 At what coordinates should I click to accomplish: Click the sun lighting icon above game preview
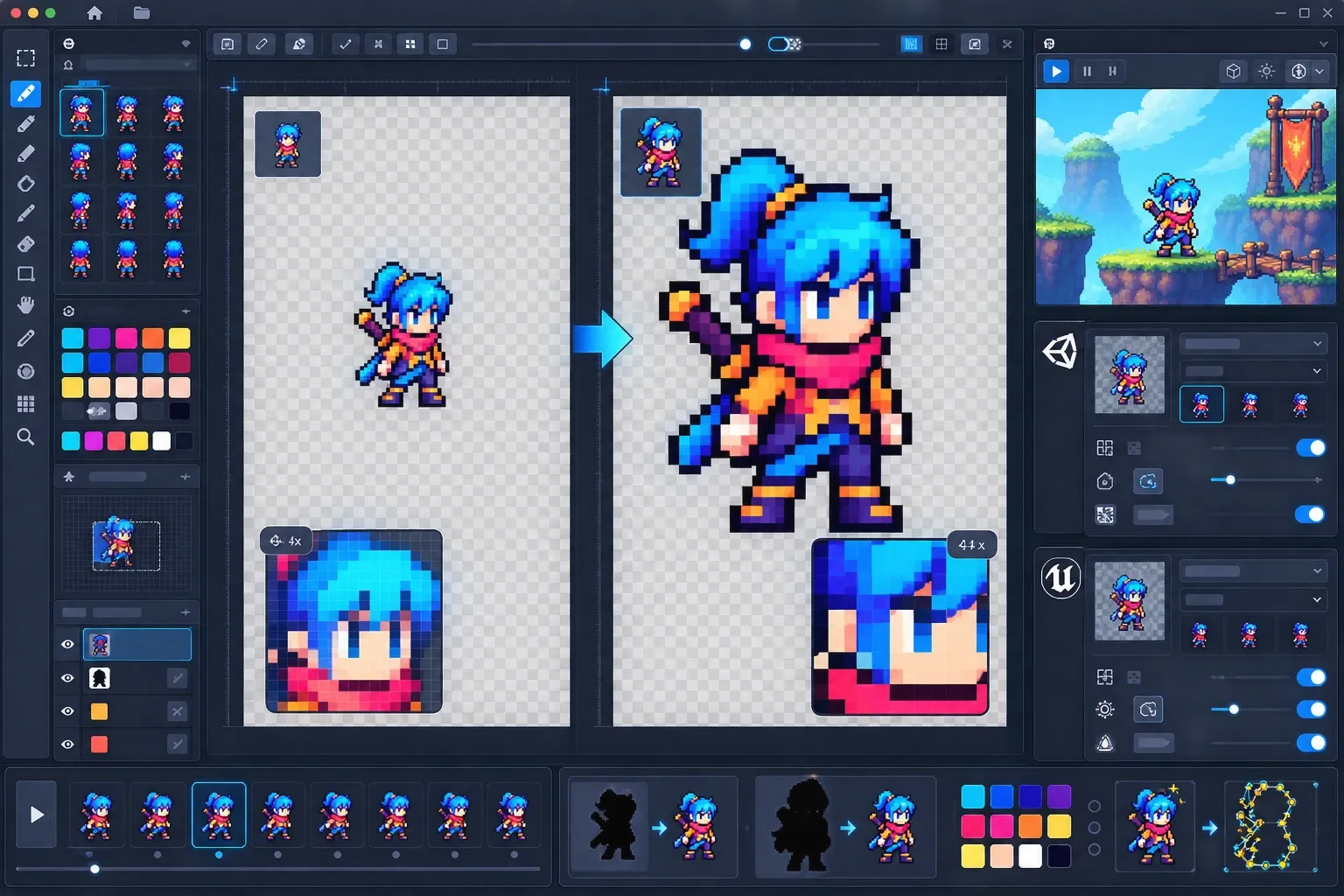pos(1266,71)
